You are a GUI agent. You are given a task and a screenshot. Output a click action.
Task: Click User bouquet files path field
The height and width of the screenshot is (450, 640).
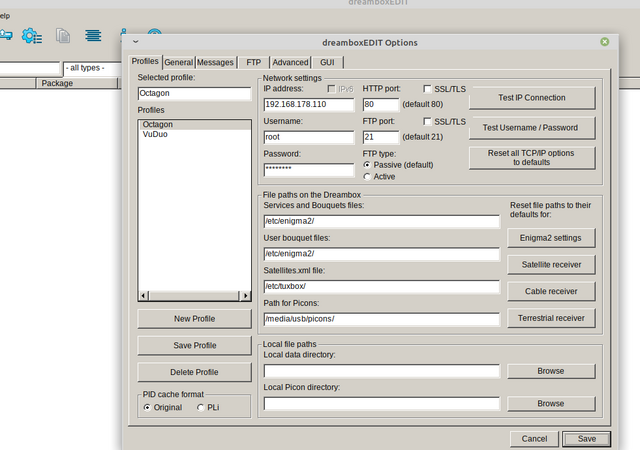click(x=381, y=254)
